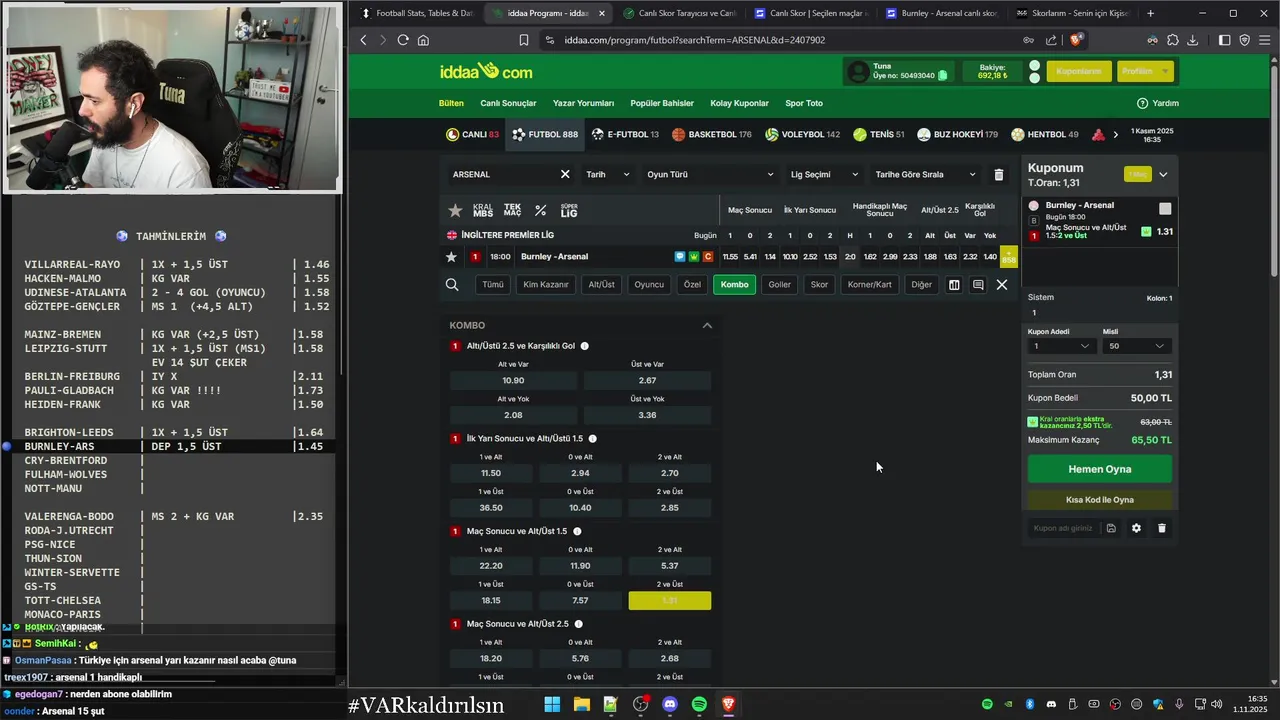Viewport: 1280px width, 720px height.
Task: Open Tarihe Göre Sırala dropdown
Action: pyautogui.click(x=925, y=174)
